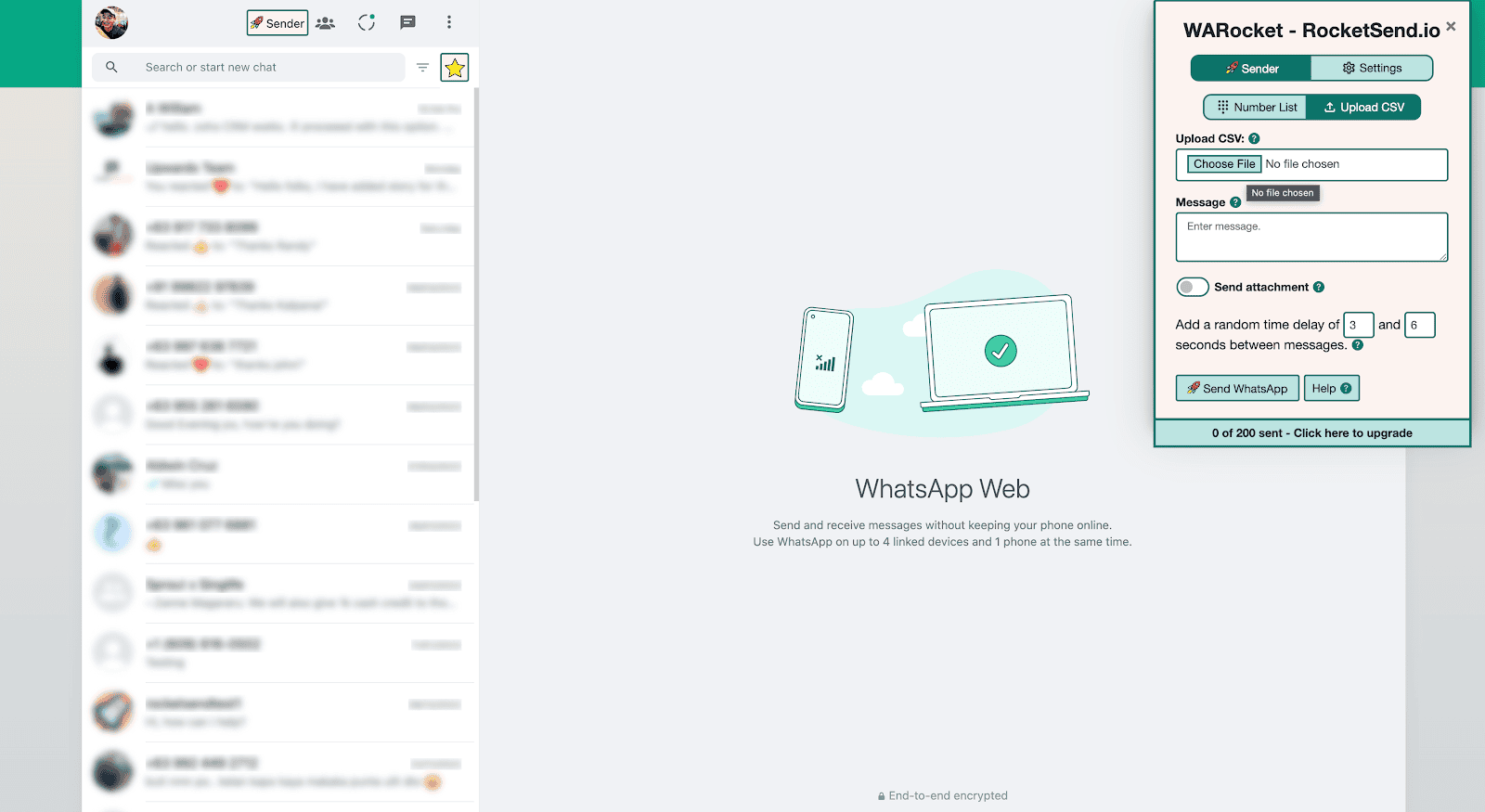Image resolution: width=1485 pixels, height=812 pixels.
Task: Click the profile avatar photo
Action: pyautogui.click(x=111, y=22)
